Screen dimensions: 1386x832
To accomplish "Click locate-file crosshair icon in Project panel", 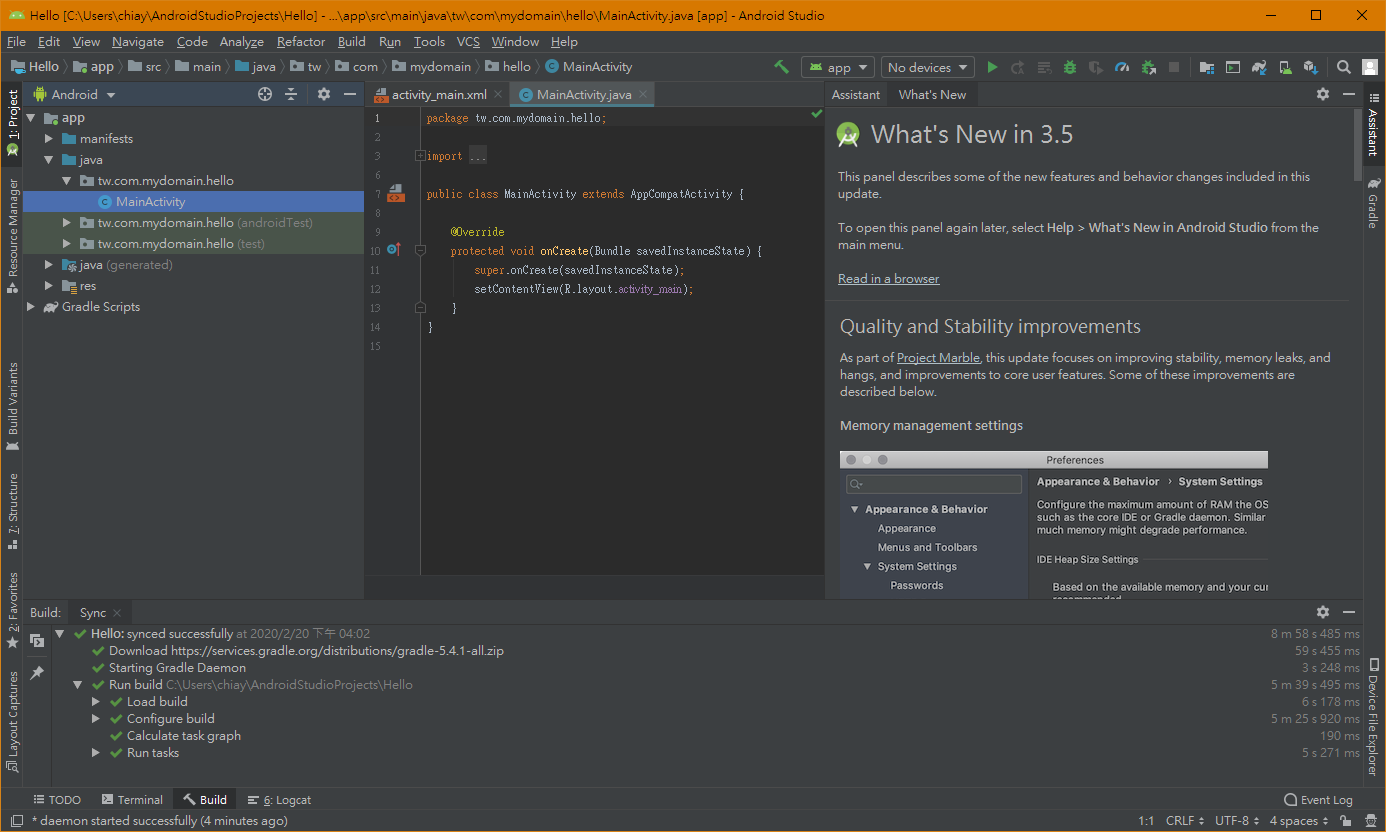I will tap(265, 94).
